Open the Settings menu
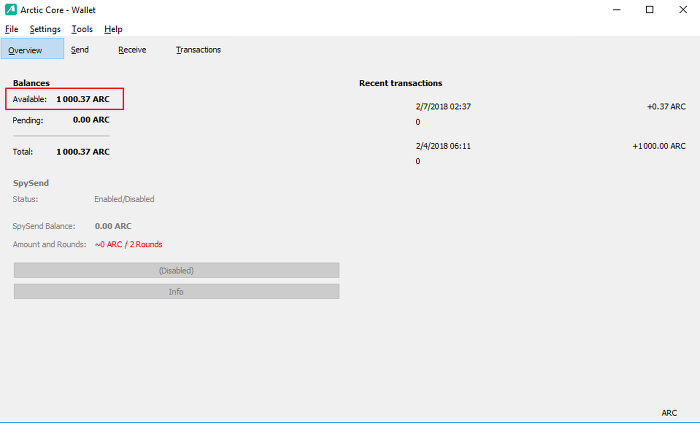Image resolution: width=700 pixels, height=423 pixels. point(45,29)
